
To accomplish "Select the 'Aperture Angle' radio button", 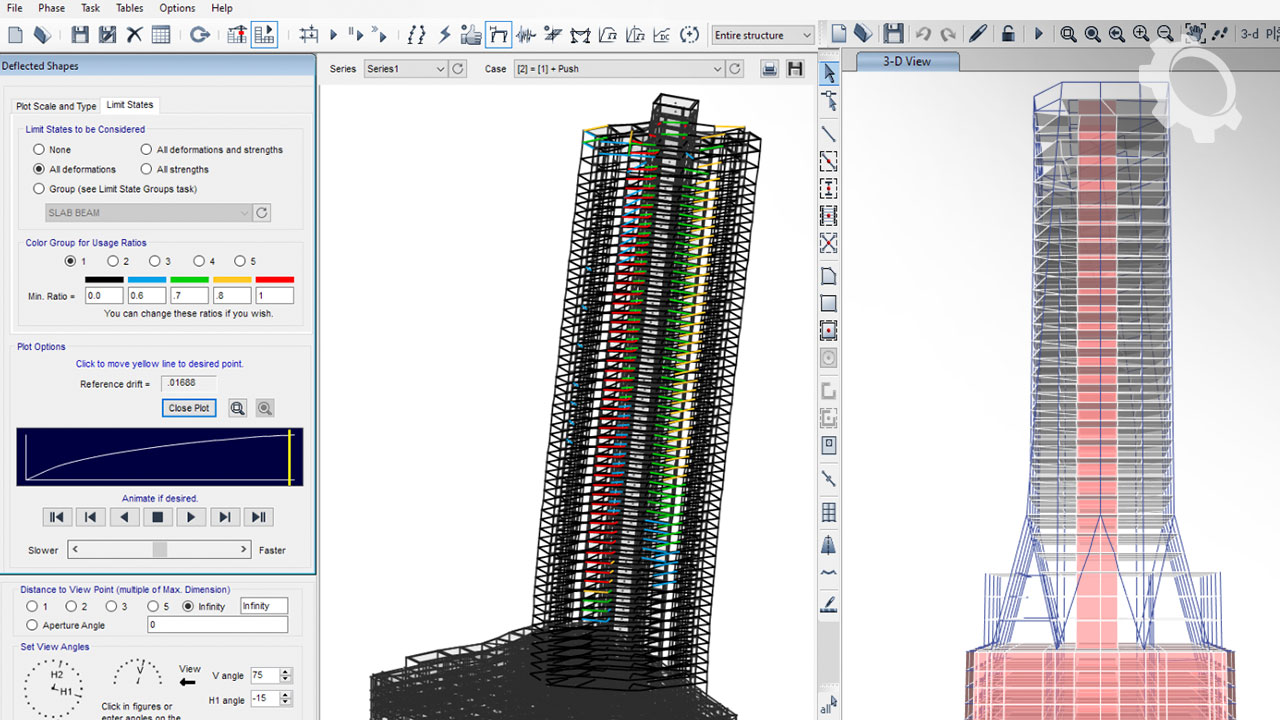I will coord(33,625).
